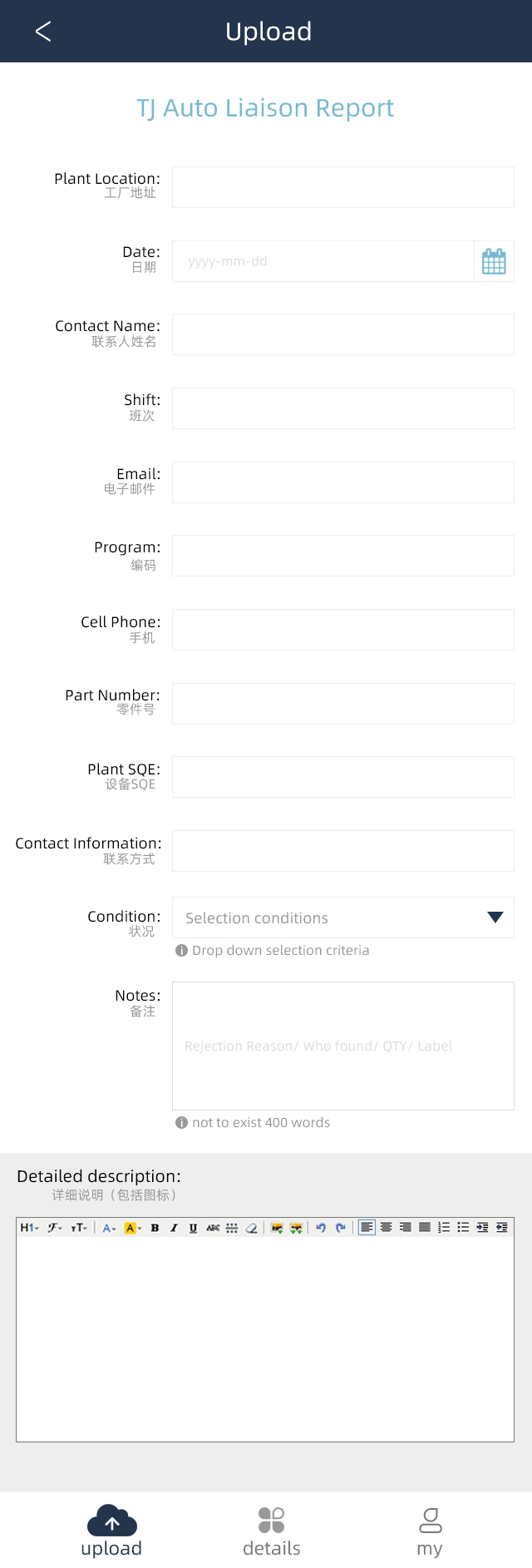Open the upload tab at bottom
532x1568 pixels.
[111, 1532]
